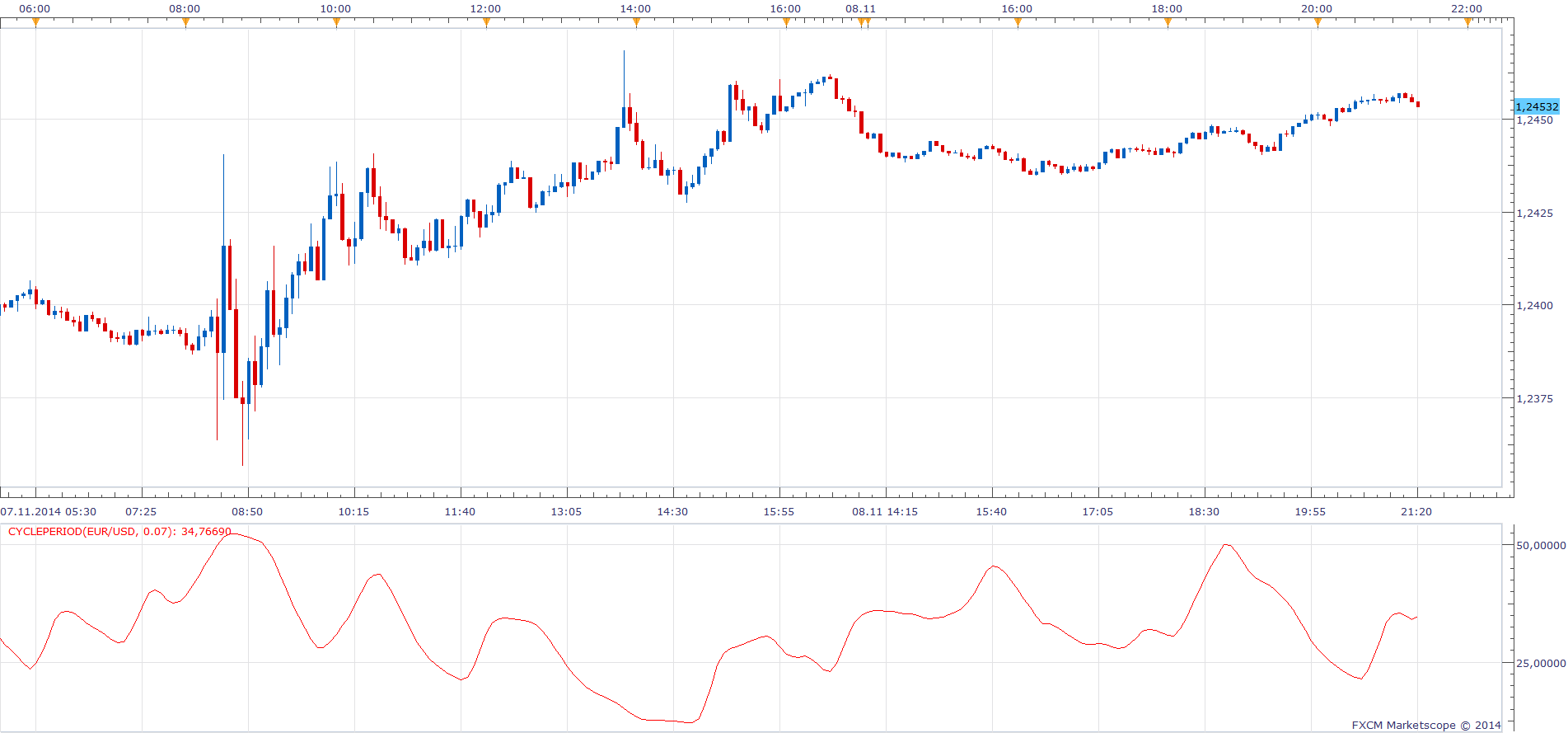
Task: Click the 15:40 bottom time label
Action: [x=991, y=511]
